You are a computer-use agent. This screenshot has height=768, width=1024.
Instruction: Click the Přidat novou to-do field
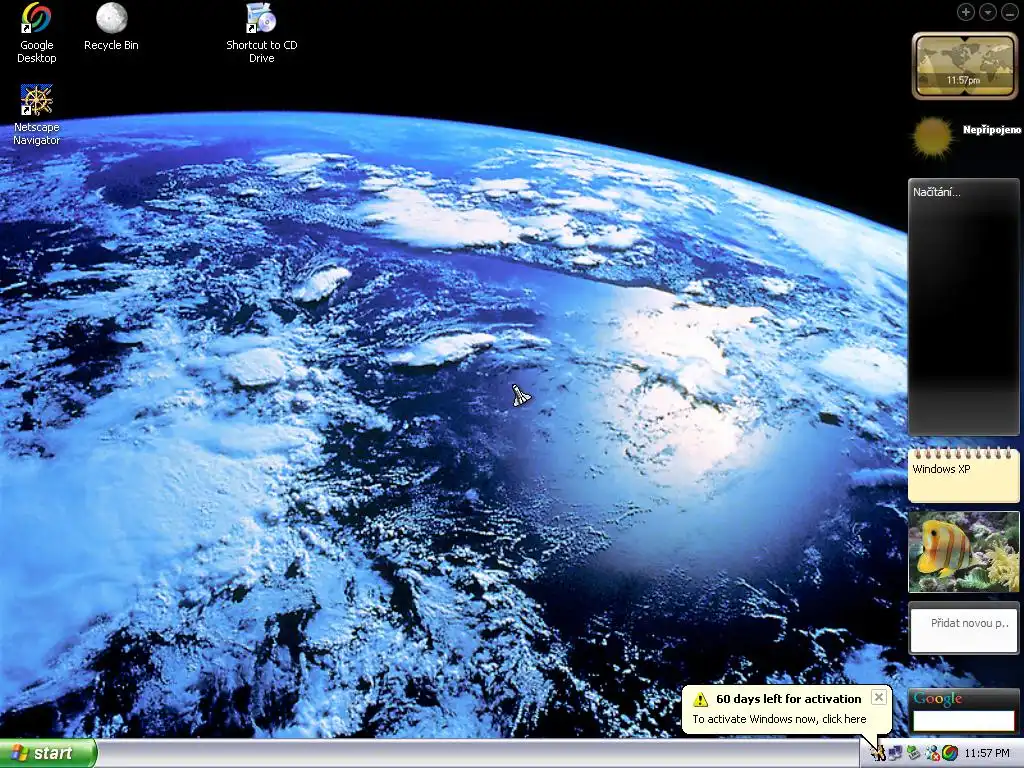(x=964, y=630)
